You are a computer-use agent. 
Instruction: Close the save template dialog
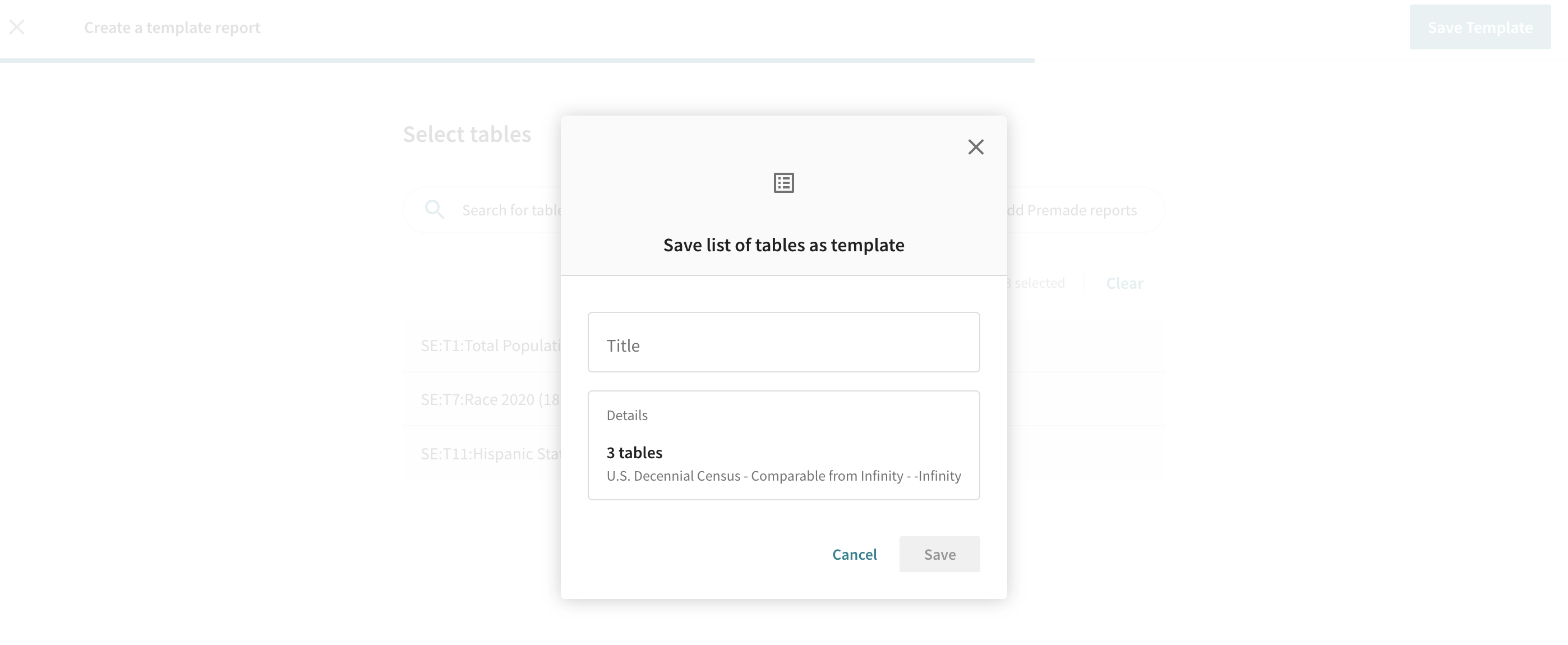pyautogui.click(x=975, y=146)
